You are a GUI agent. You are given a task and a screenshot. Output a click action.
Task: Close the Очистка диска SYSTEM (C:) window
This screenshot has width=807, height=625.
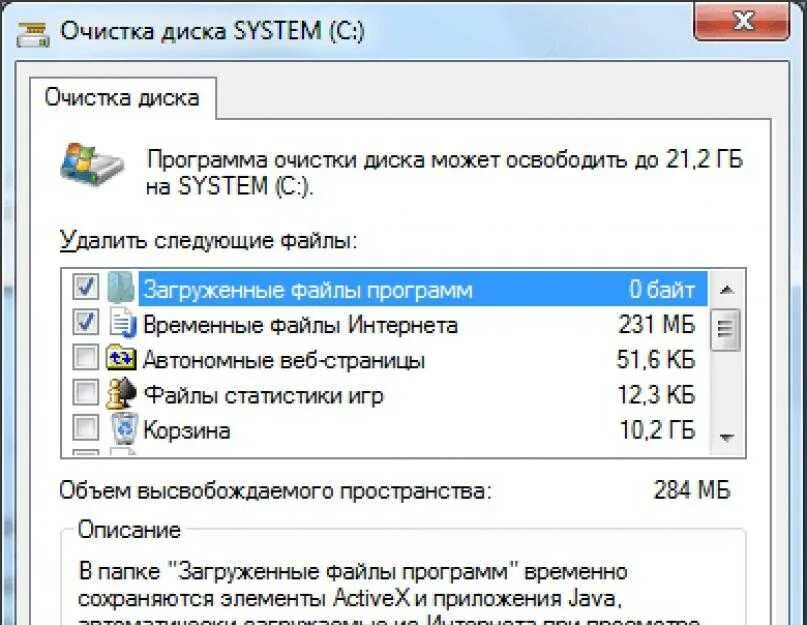pyautogui.click(x=741, y=21)
